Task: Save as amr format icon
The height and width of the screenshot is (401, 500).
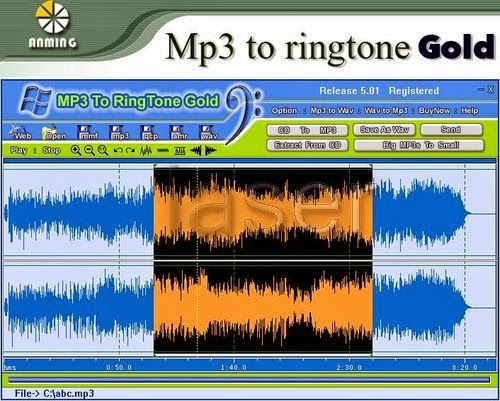Action: pyautogui.click(x=178, y=132)
